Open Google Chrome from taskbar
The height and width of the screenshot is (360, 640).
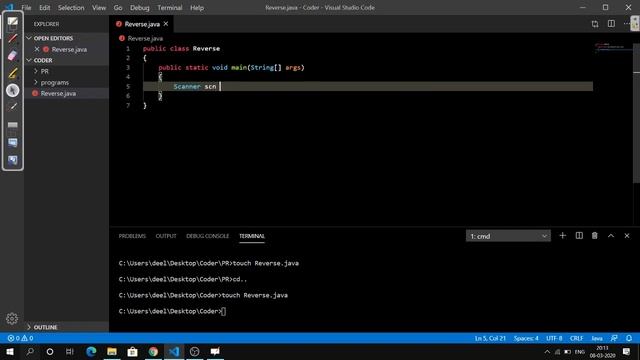click(x=153, y=351)
